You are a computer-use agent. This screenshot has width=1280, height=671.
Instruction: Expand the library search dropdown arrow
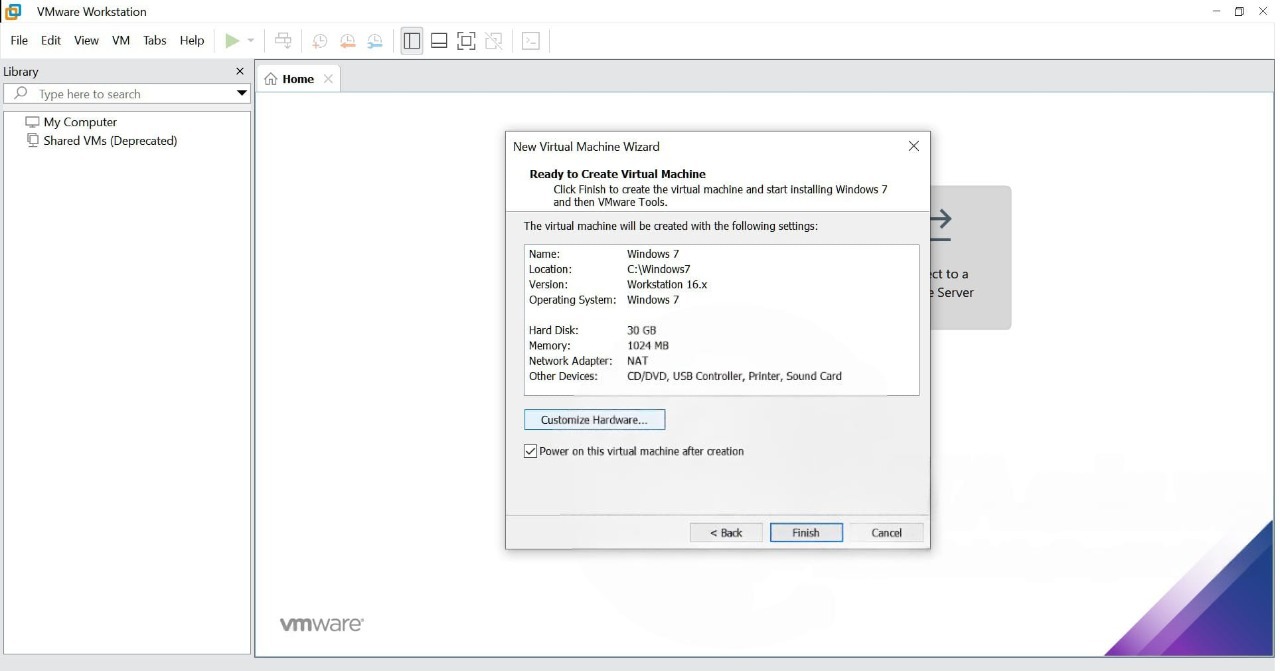coord(241,94)
